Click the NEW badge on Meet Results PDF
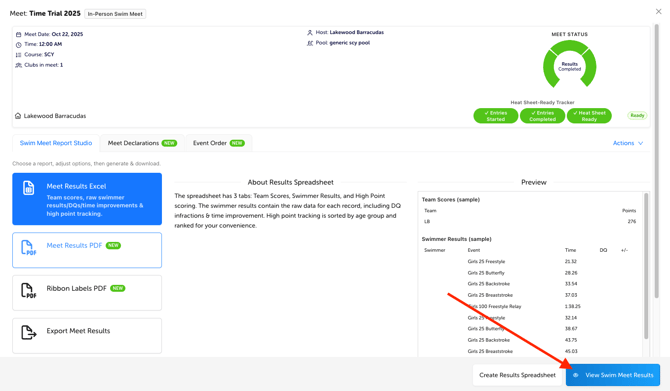Viewport: 670px width, 391px height. [113, 246]
